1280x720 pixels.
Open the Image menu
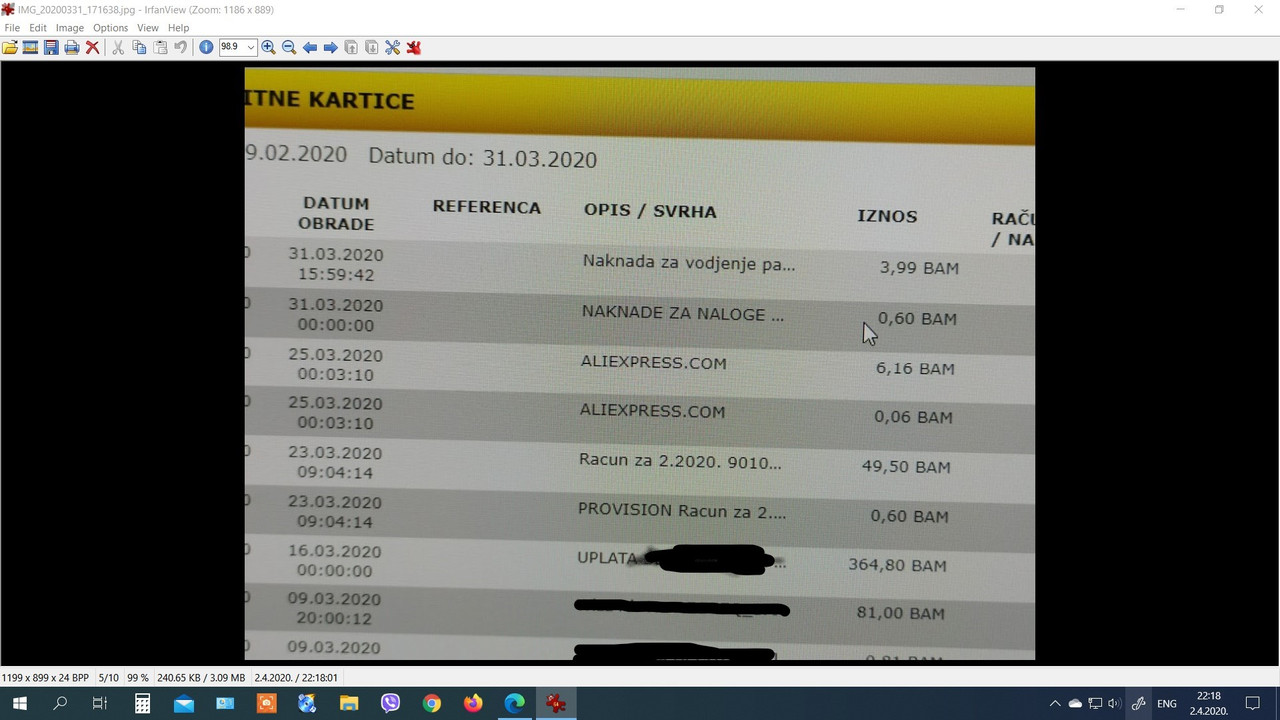coord(69,28)
